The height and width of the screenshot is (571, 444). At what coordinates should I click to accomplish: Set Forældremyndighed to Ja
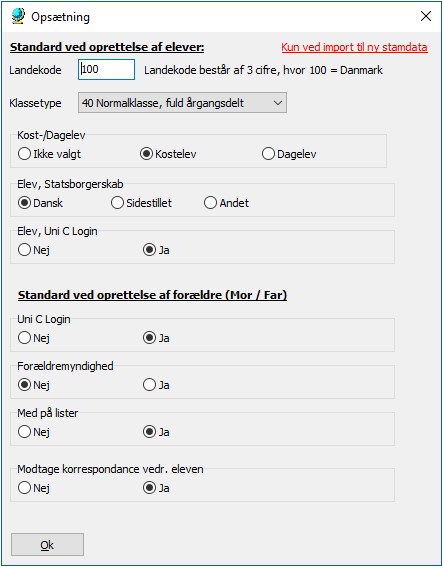tap(156, 385)
